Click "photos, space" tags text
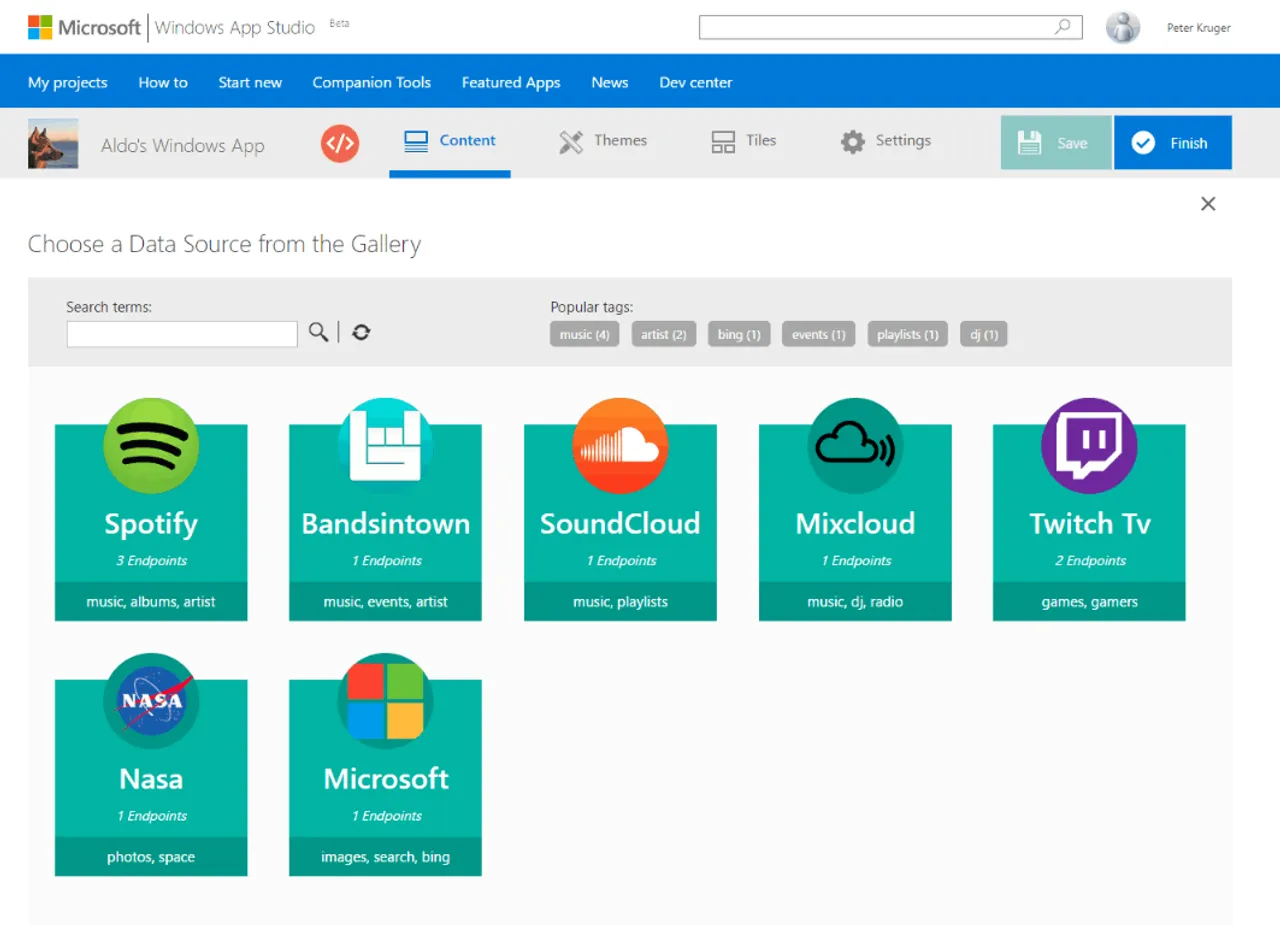 tap(151, 857)
